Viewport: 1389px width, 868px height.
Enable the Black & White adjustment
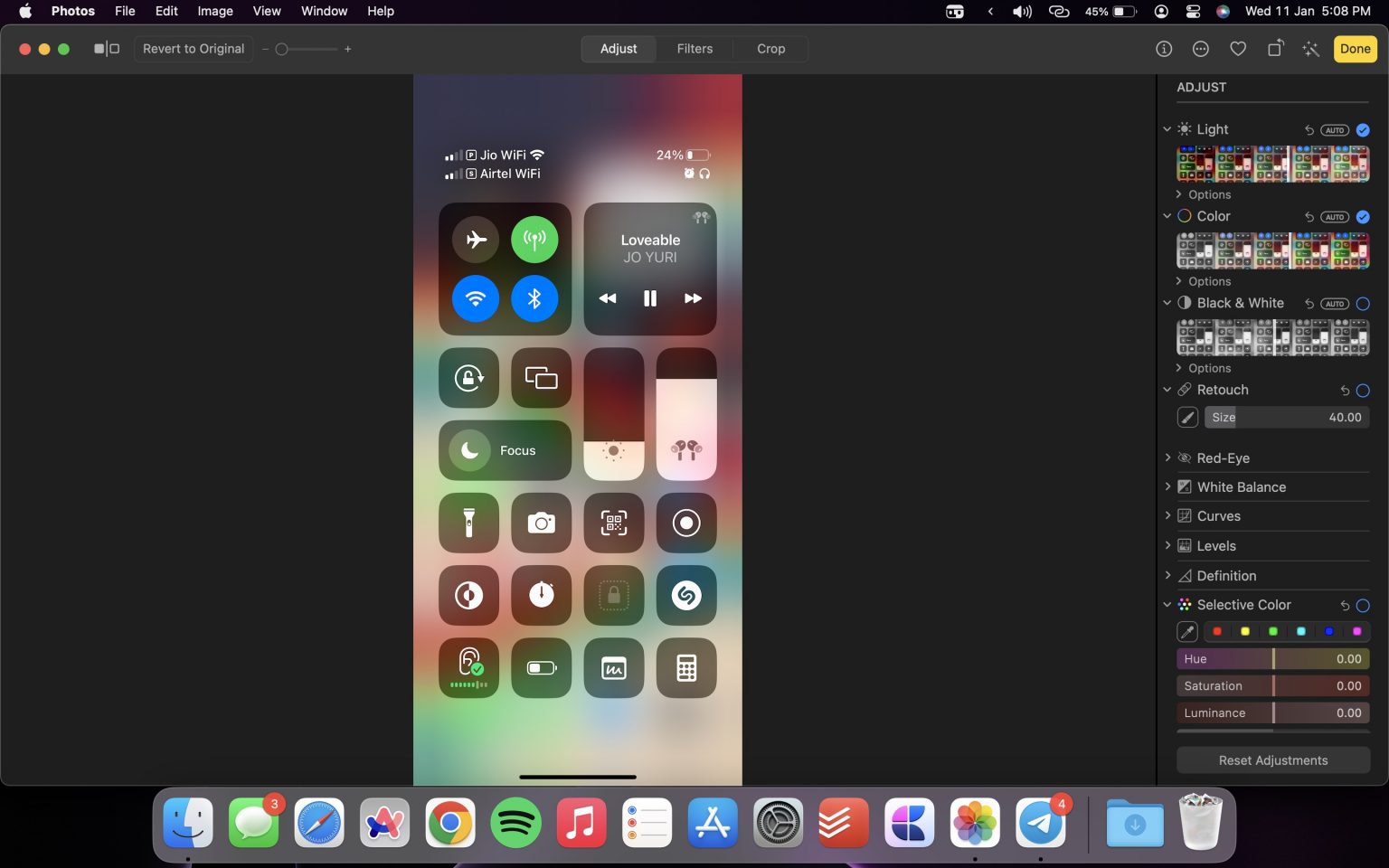point(1364,303)
